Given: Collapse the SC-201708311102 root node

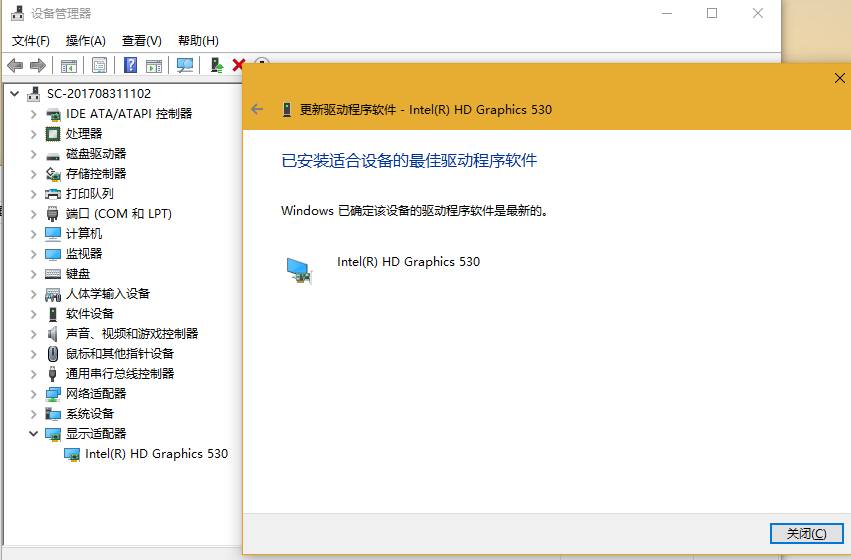Looking at the screenshot, I should pos(15,94).
